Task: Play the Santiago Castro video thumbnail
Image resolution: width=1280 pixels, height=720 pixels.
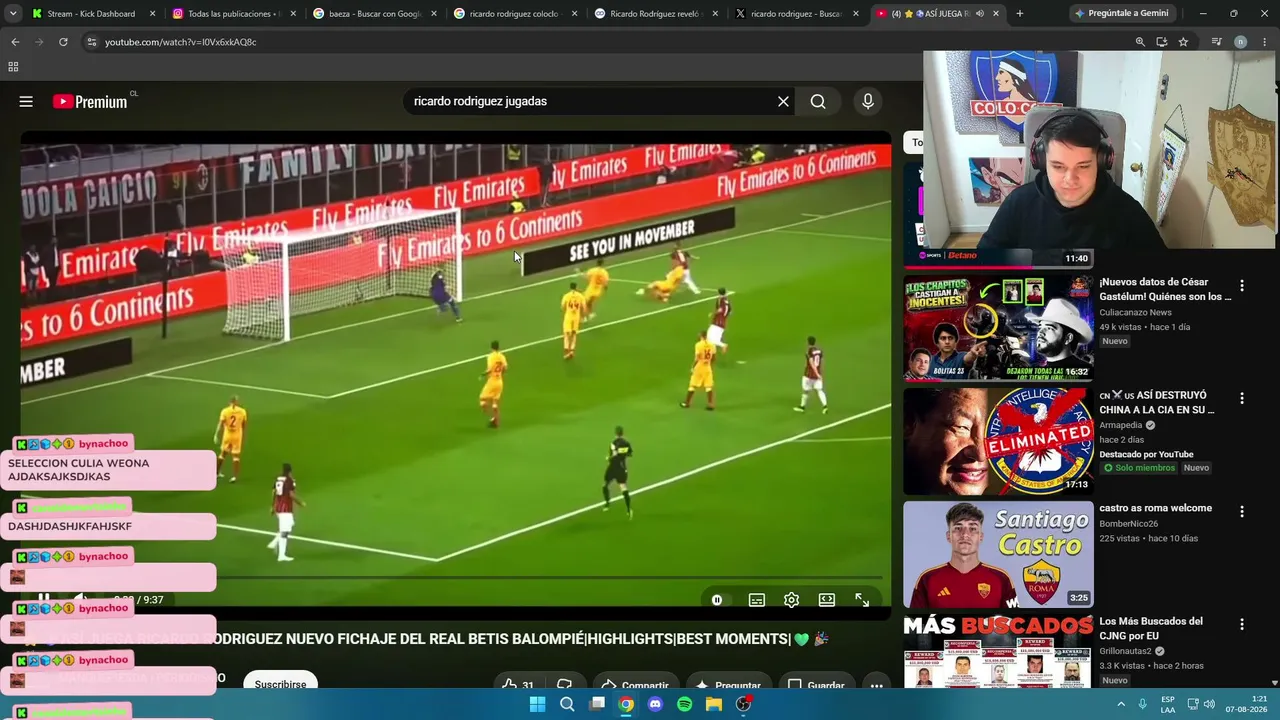Action: (x=998, y=554)
